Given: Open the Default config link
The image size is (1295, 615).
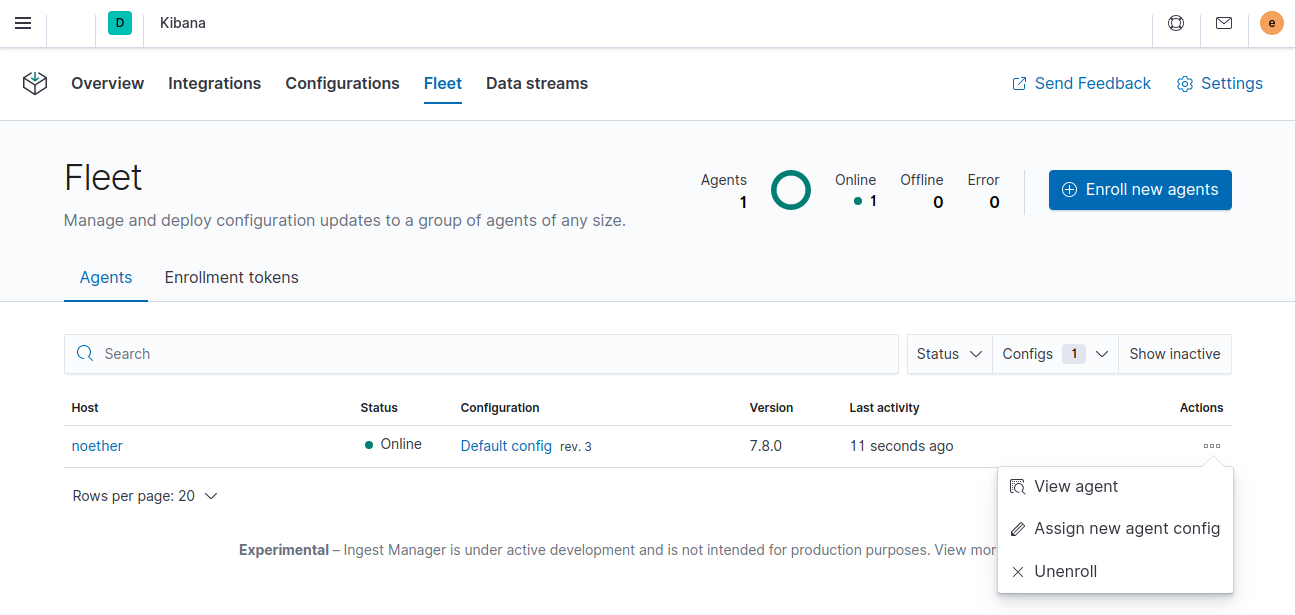Looking at the screenshot, I should (506, 446).
